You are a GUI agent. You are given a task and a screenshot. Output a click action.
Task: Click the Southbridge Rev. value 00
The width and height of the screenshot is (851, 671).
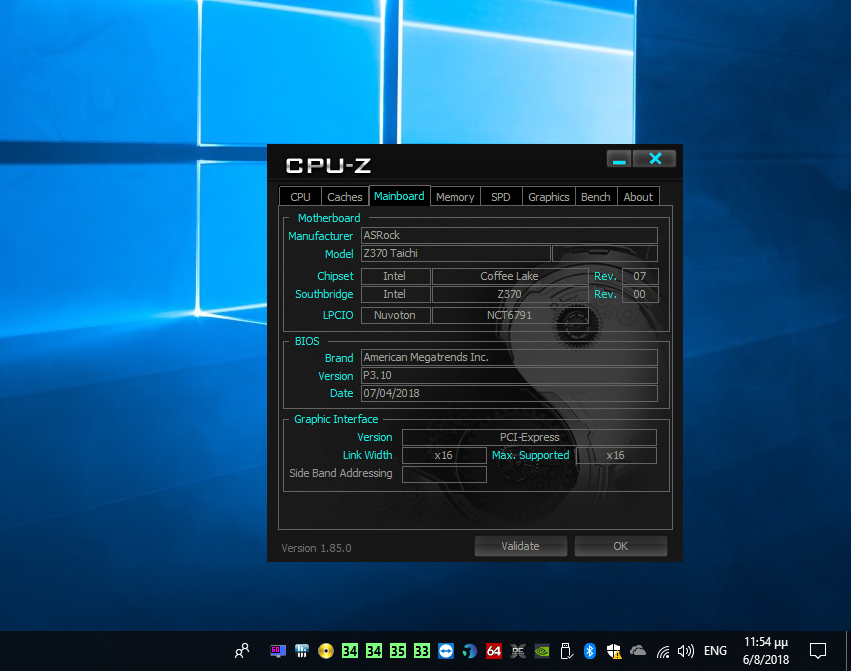point(640,294)
